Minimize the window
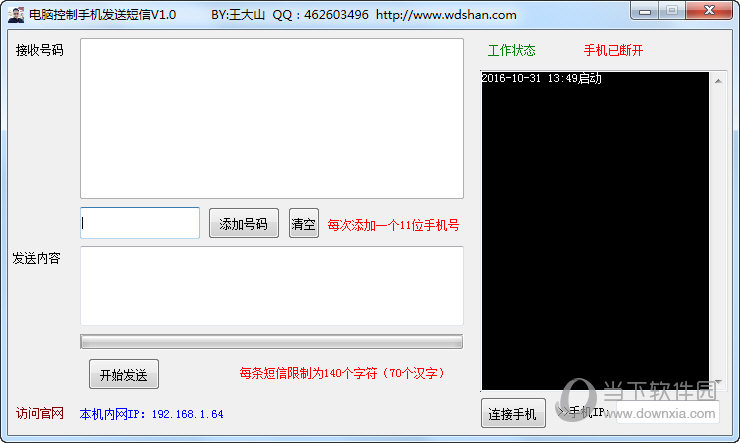Image resolution: width=740 pixels, height=443 pixels. 645,11
